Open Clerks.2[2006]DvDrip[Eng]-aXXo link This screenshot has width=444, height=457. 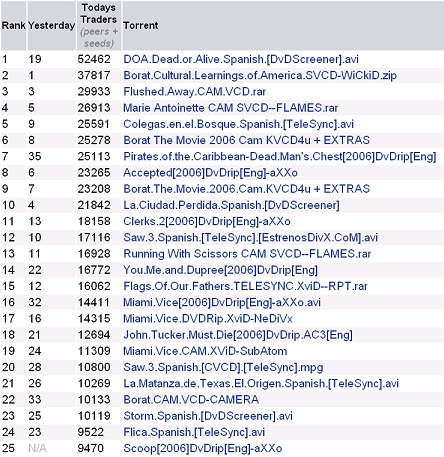pos(207,222)
